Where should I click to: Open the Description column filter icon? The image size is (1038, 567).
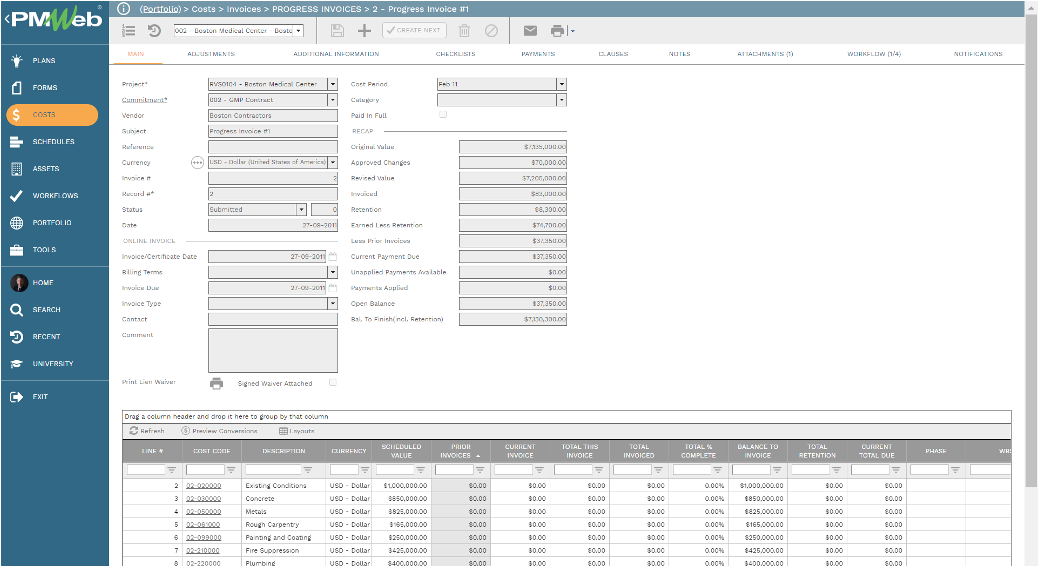[308, 470]
